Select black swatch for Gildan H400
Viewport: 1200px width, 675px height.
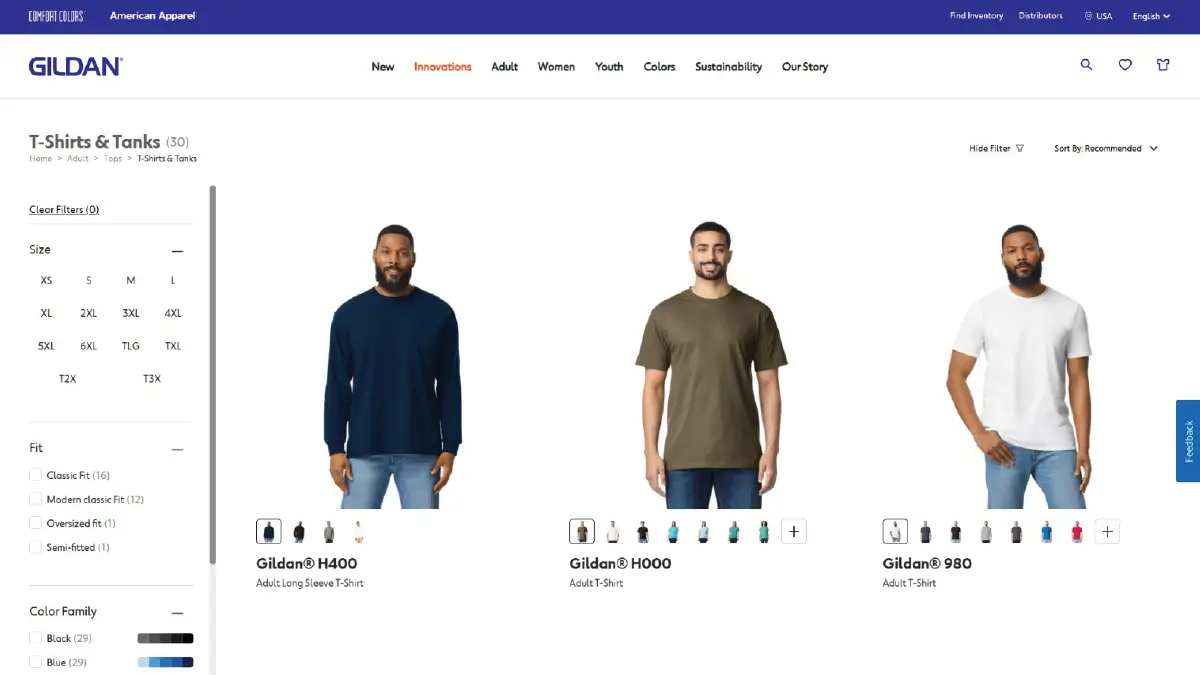tap(299, 532)
